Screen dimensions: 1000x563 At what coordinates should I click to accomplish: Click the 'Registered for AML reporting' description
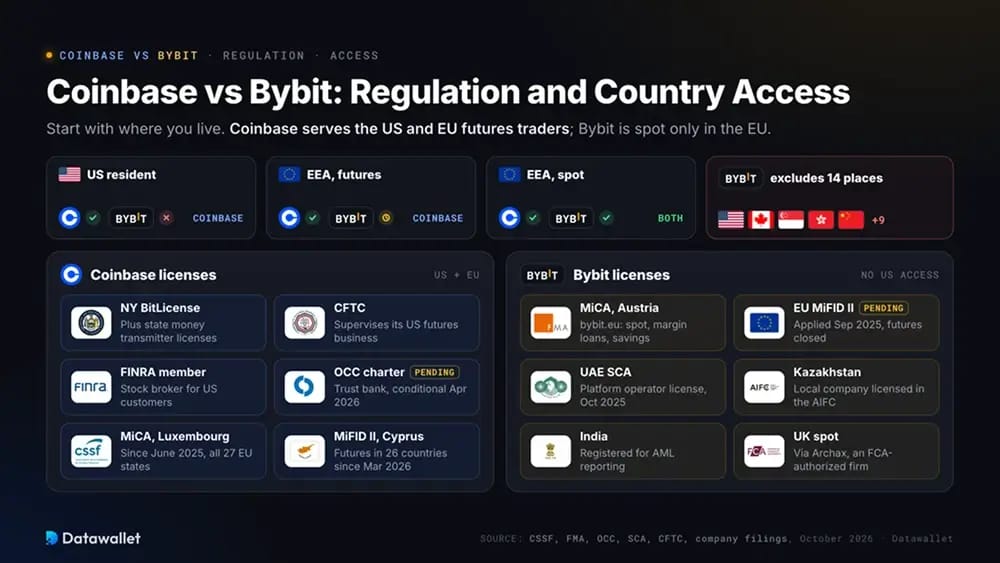coord(627,460)
